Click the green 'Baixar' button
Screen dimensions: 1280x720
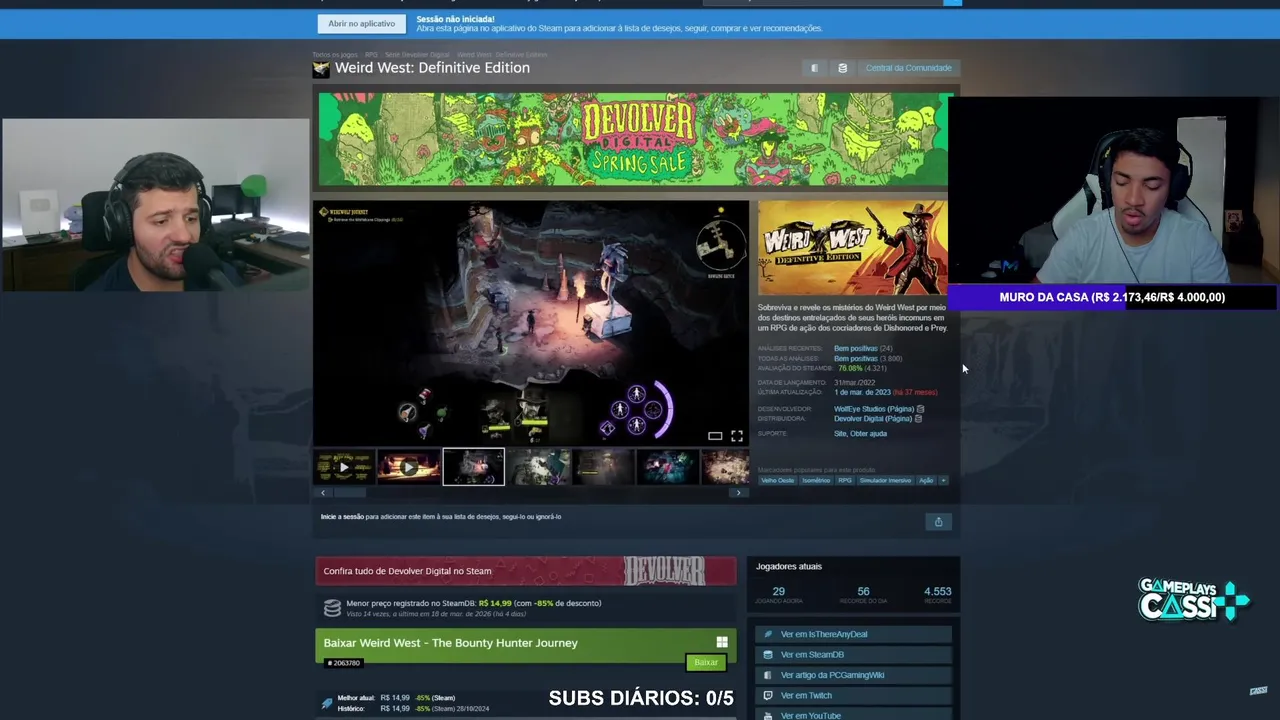pos(706,663)
